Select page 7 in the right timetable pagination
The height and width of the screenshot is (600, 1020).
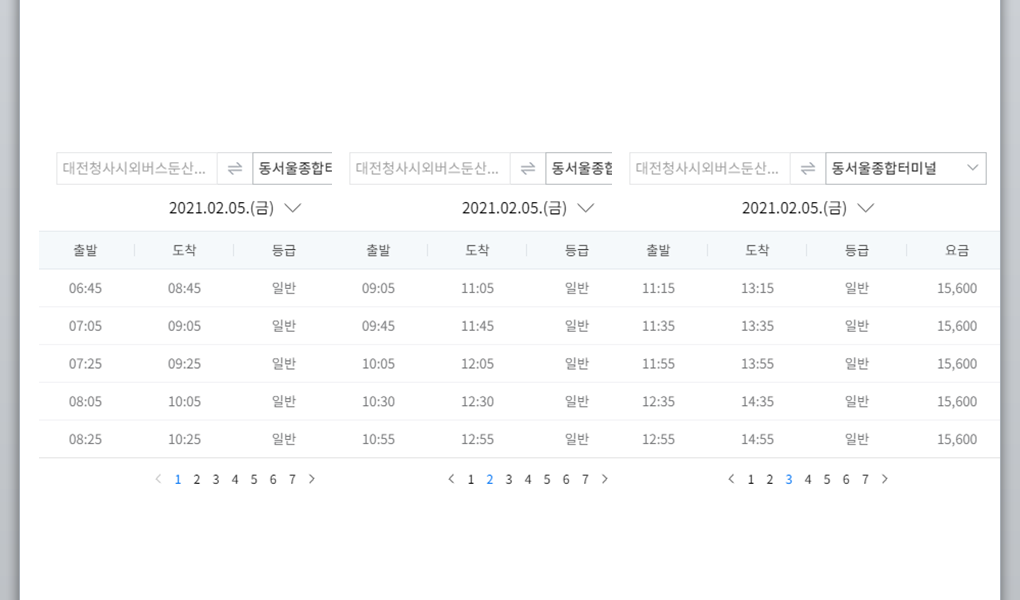865,480
